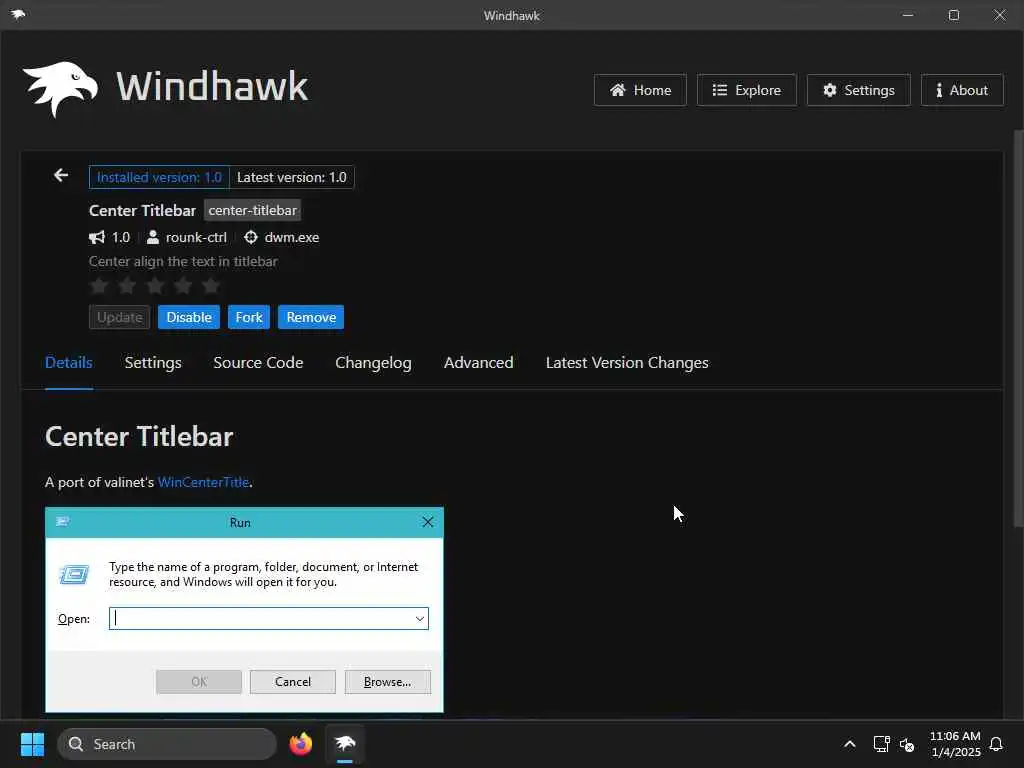Viewport: 1024px width, 768px height.
Task: Open the notifications bell
Action: point(996,744)
